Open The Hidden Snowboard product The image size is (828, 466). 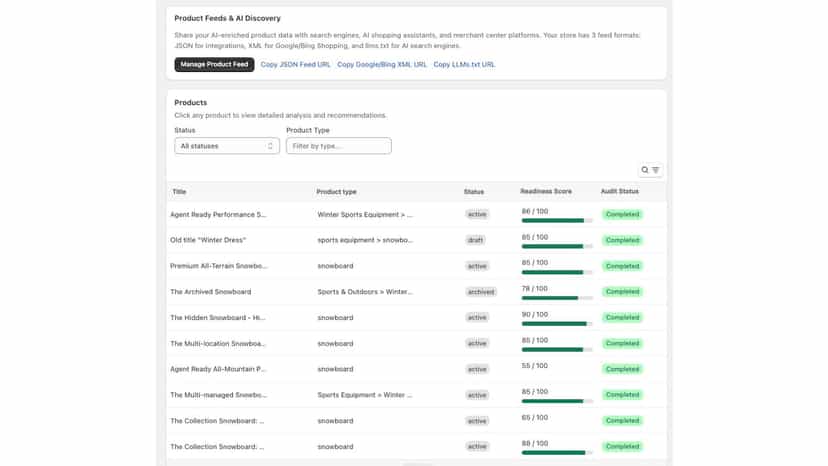click(x=218, y=318)
